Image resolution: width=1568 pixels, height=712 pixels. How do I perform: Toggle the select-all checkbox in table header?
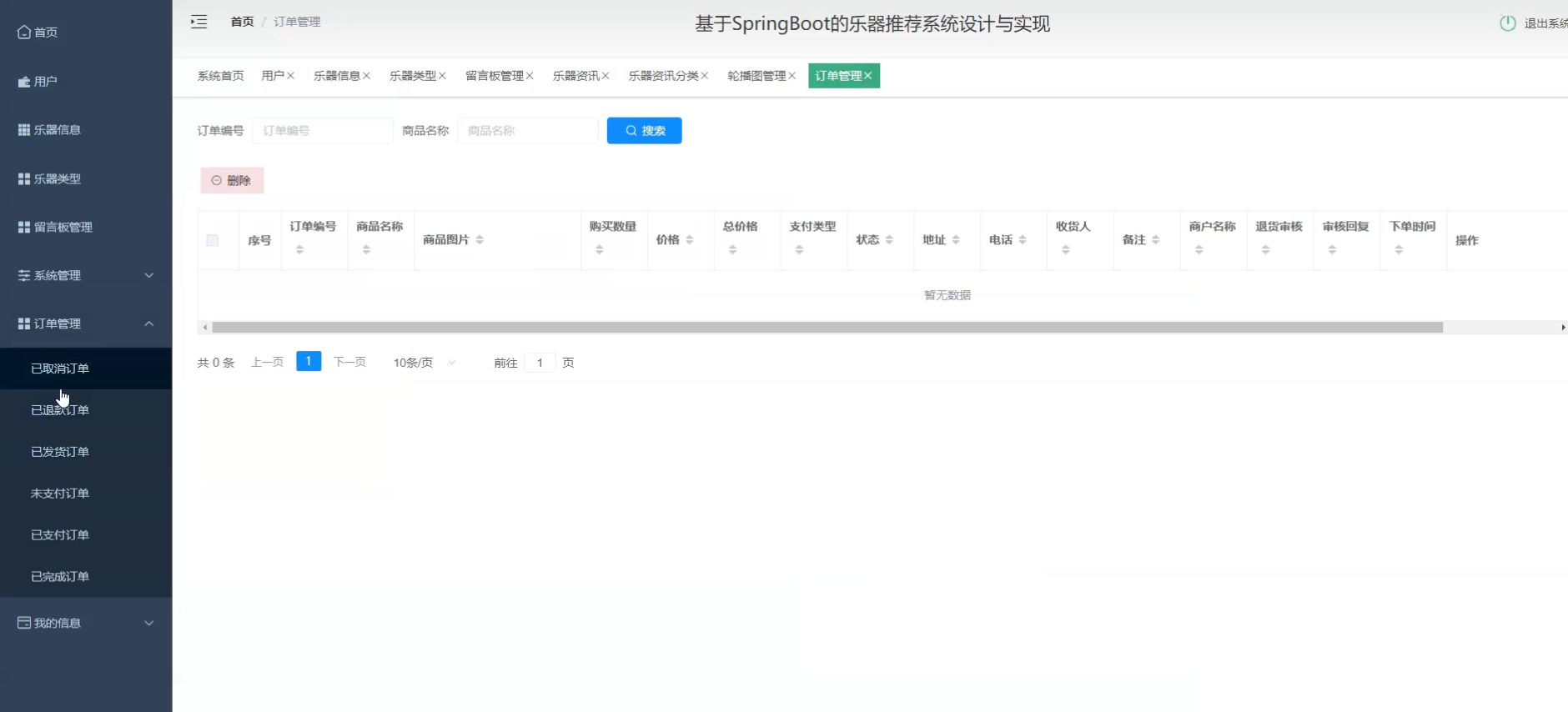click(x=213, y=240)
